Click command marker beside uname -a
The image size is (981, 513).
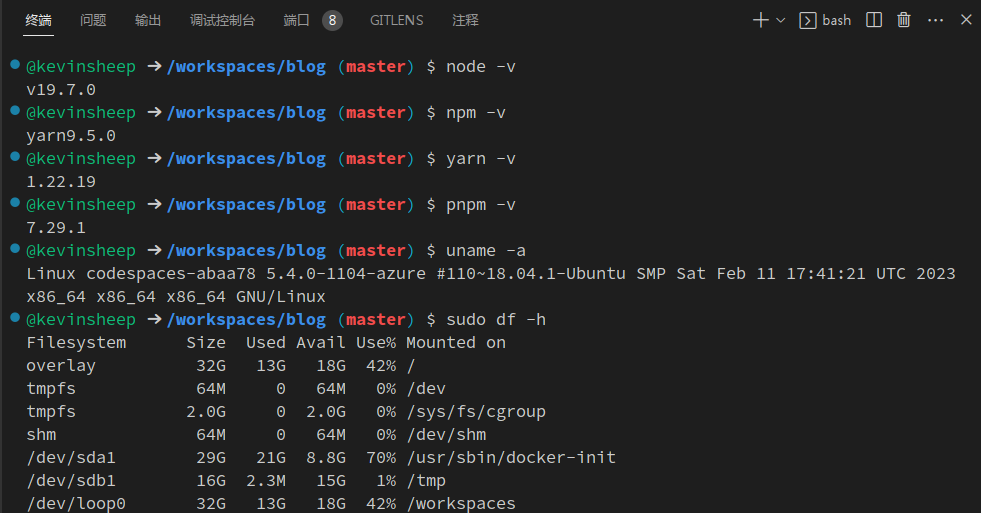[x=14, y=249]
